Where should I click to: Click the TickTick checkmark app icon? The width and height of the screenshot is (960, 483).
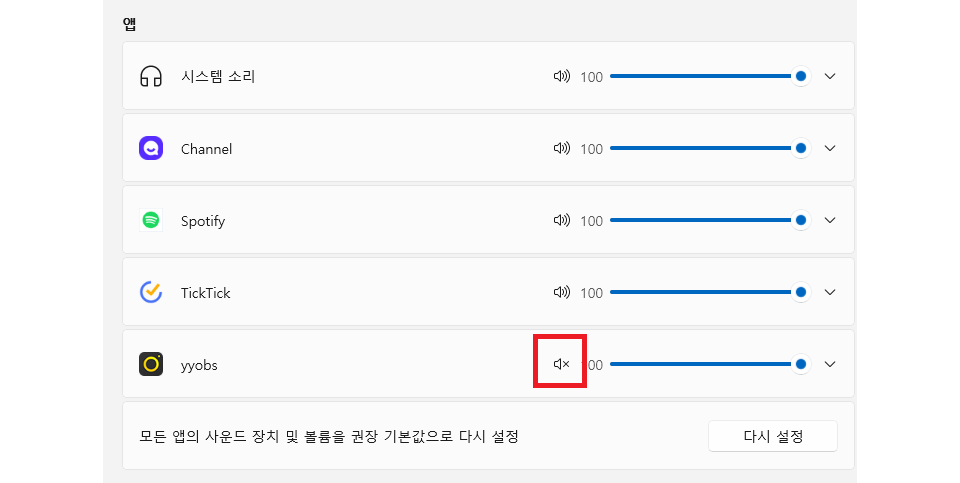click(x=151, y=292)
